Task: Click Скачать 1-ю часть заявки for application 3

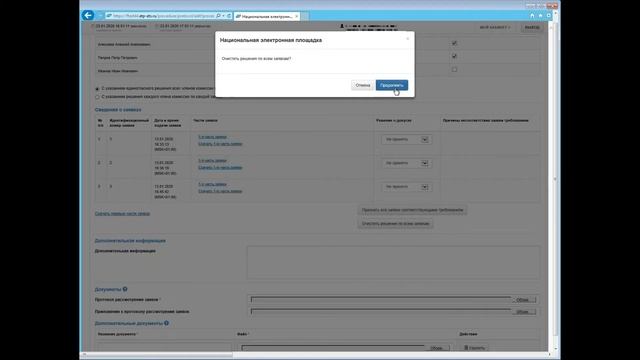Action: click(x=220, y=191)
